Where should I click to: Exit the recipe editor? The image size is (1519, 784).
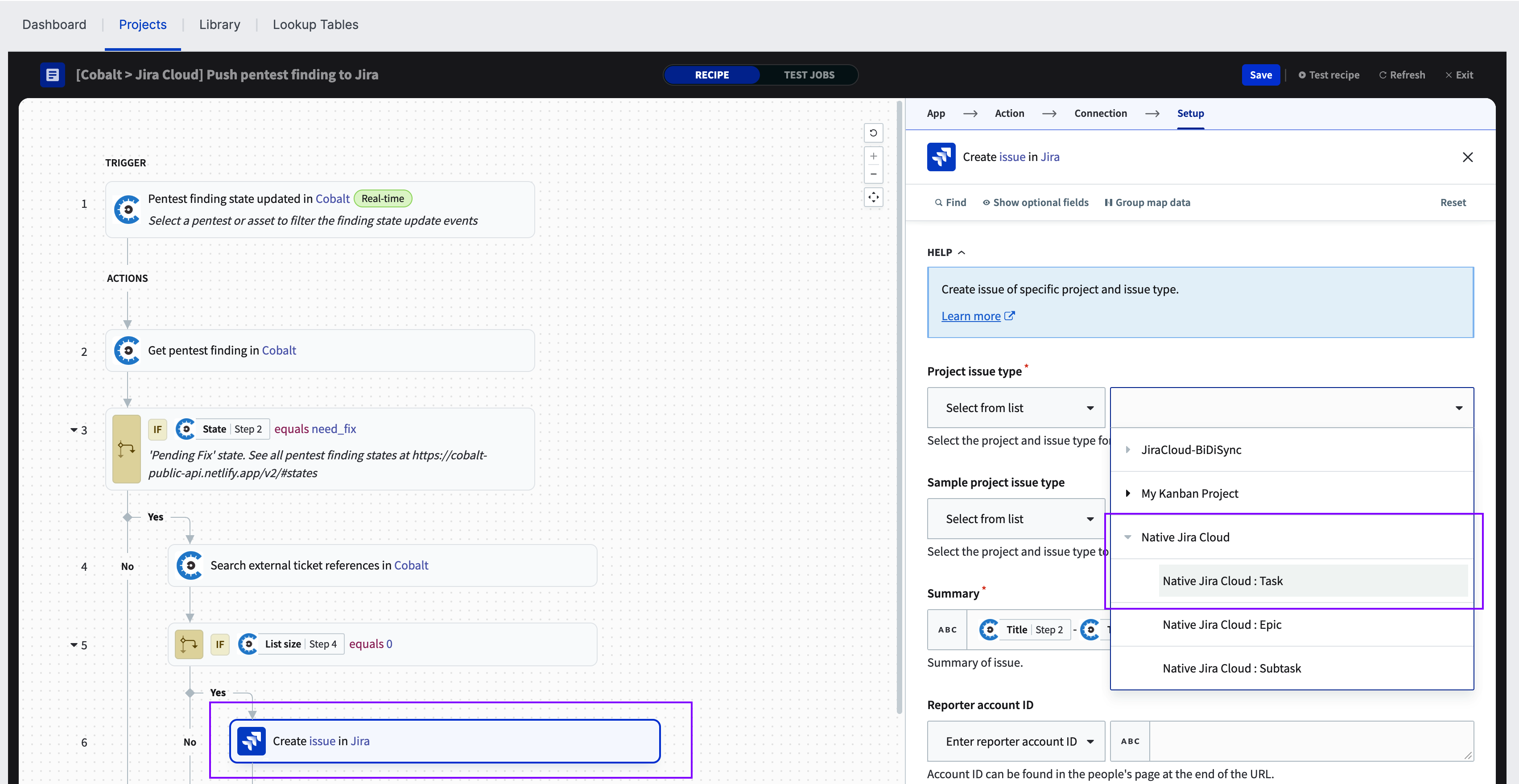click(1459, 75)
